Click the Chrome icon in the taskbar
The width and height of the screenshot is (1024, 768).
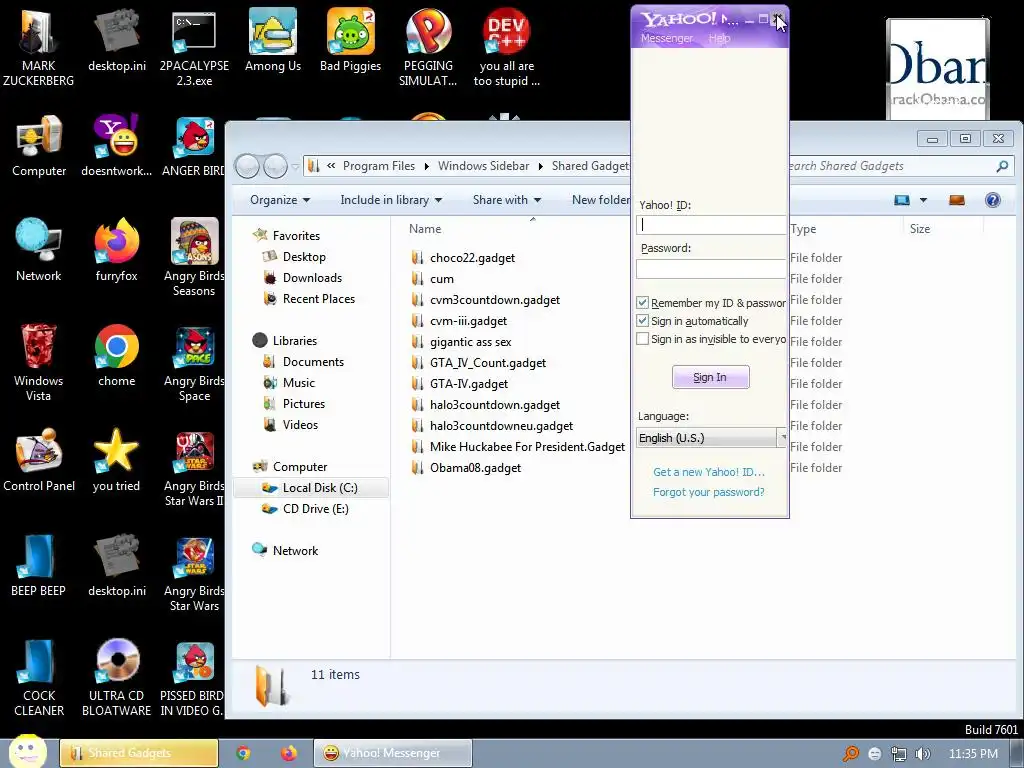pos(244,753)
